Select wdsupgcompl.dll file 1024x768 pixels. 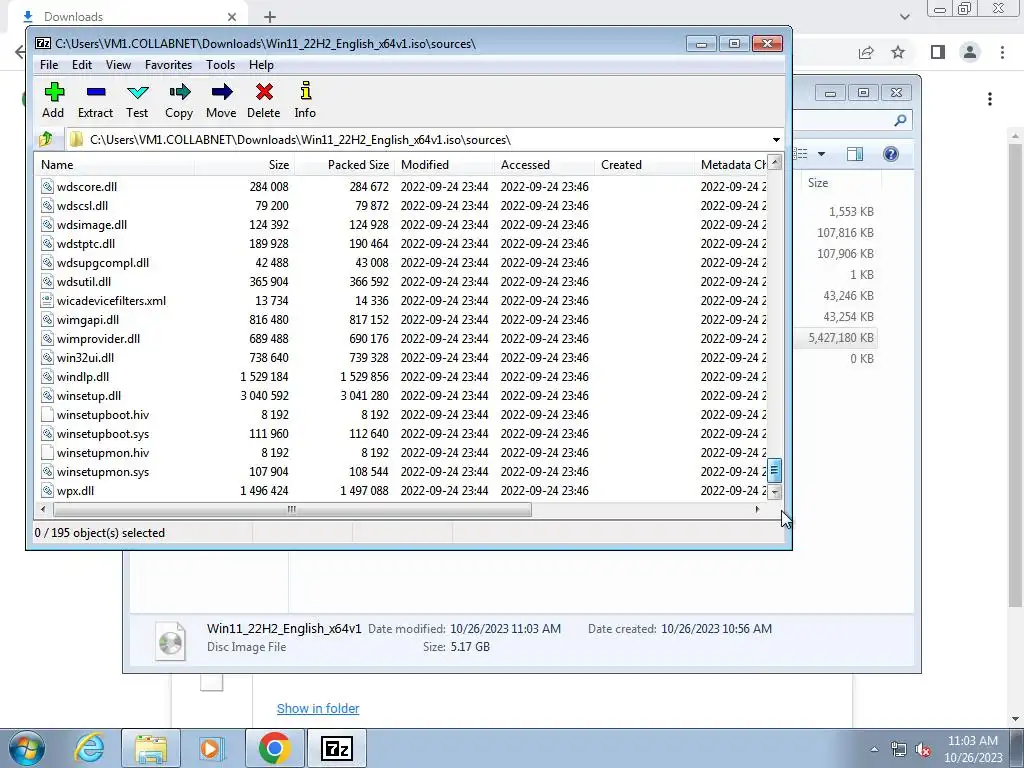(103, 263)
